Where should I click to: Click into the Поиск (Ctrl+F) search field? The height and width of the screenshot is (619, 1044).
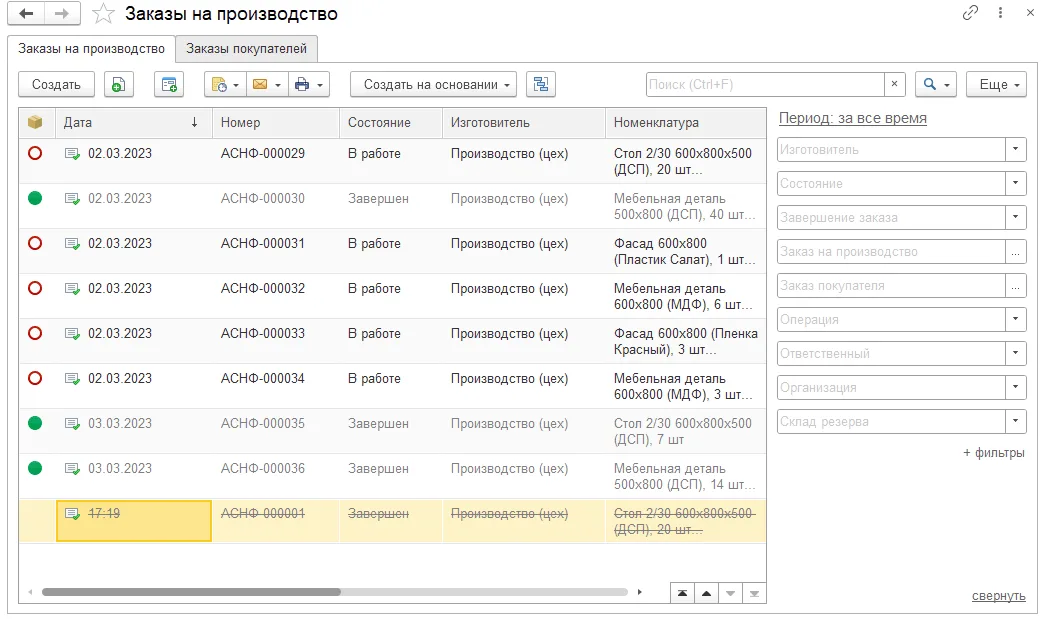[765, 85]
